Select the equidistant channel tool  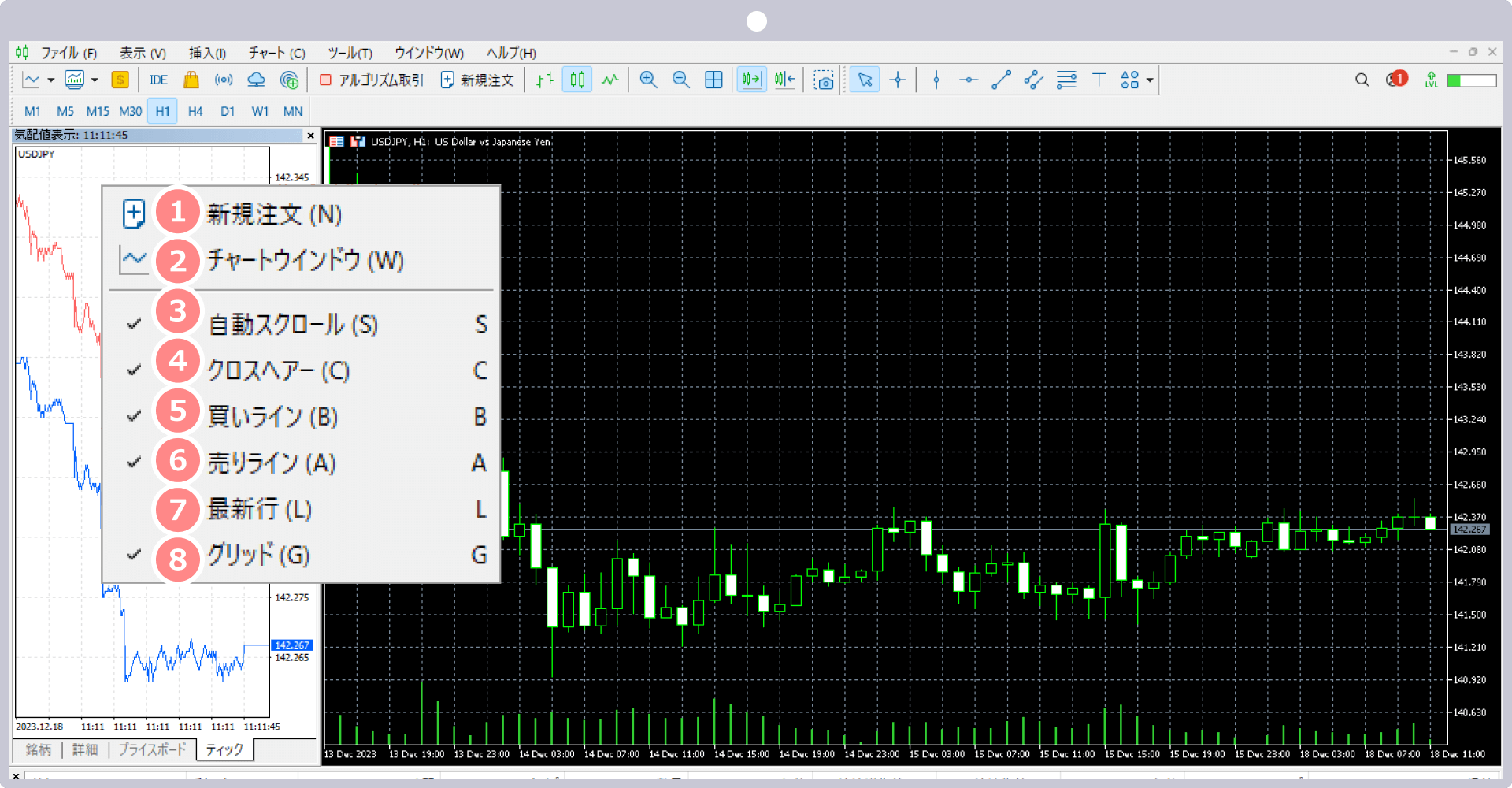point(1033,80)
